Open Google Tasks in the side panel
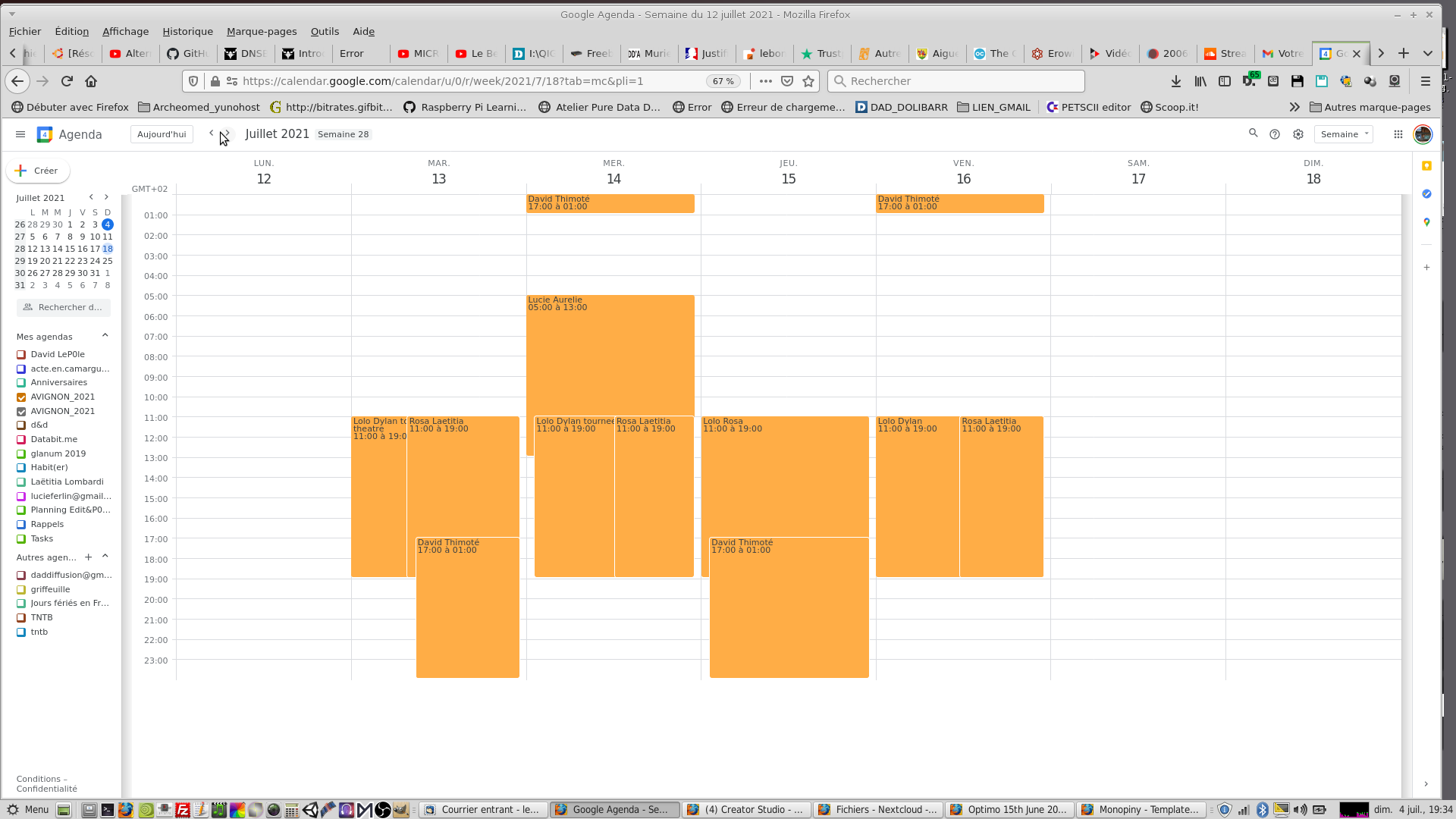The height and width of the screenshot is (819, 1456). [1426, 194]
